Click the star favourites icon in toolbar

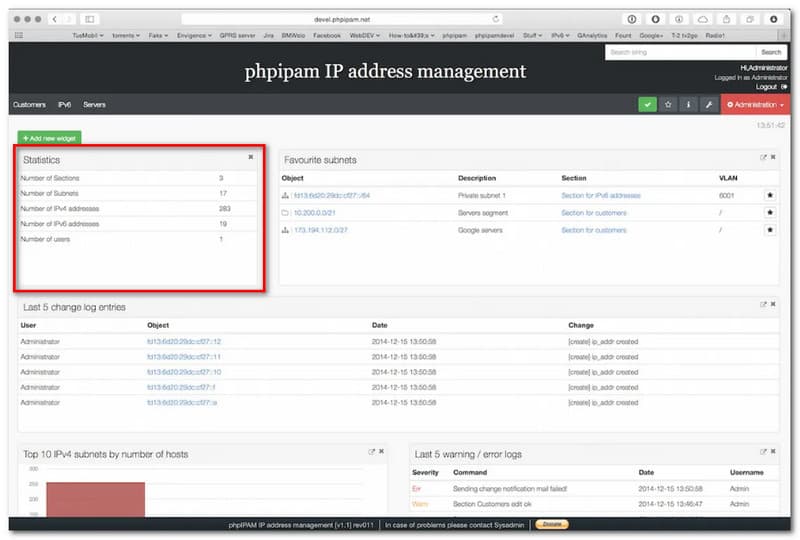(x=668, y=104)
